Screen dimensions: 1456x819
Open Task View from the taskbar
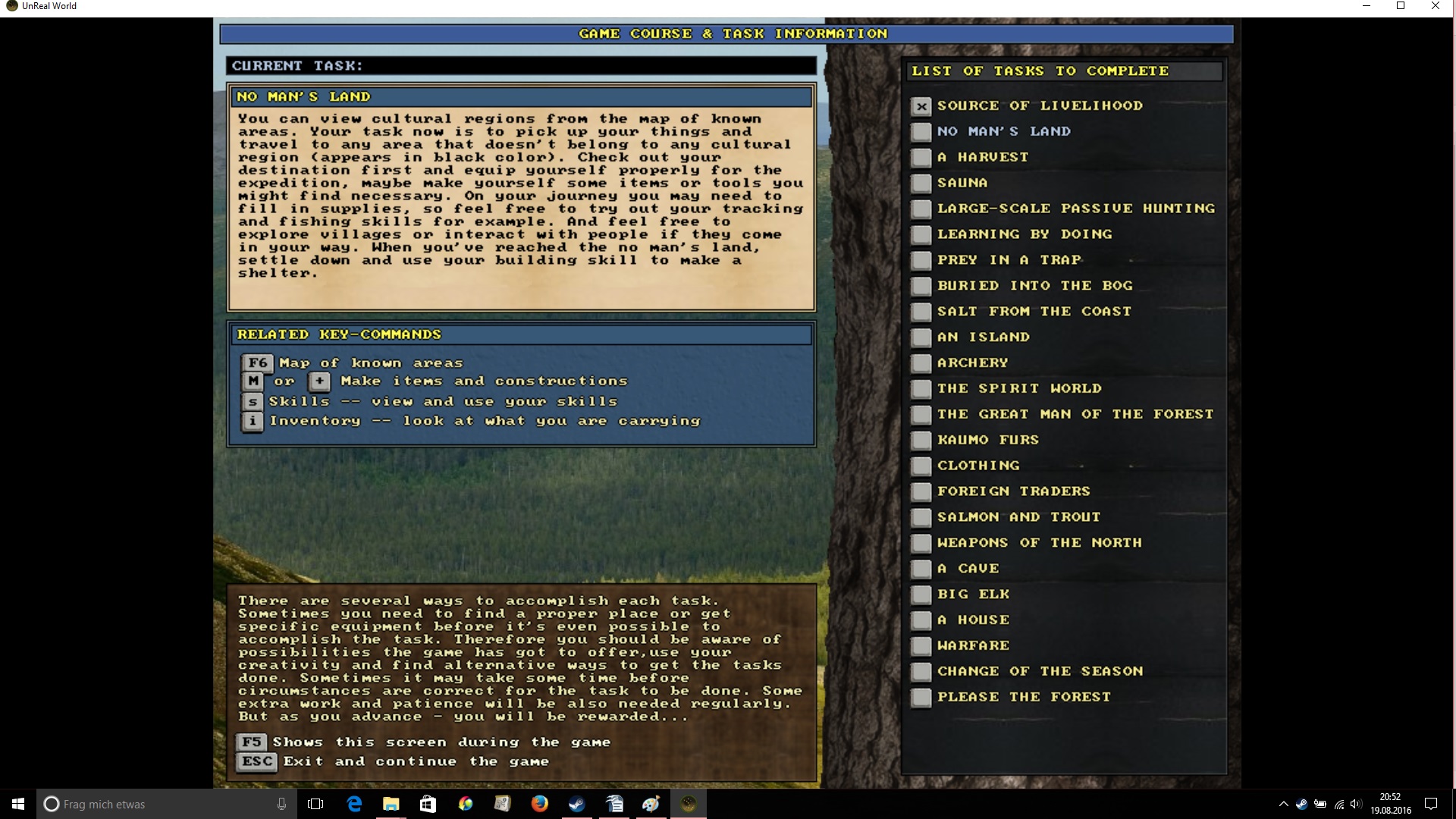[315, 804]
